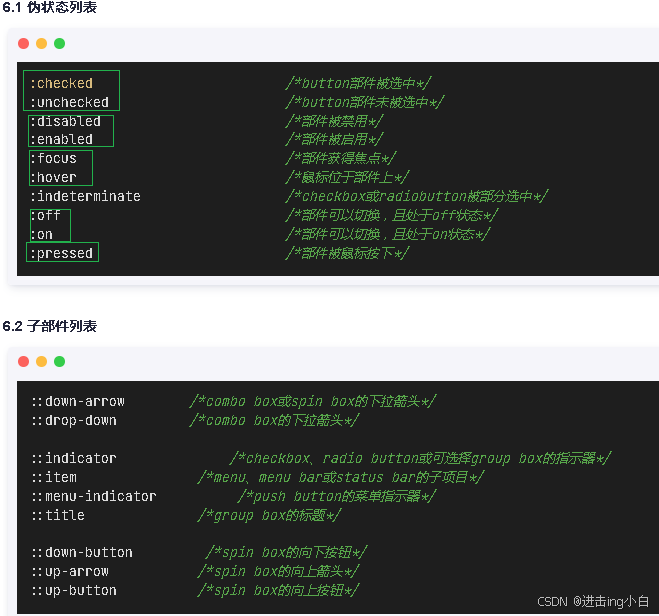Click the red dot in first code block
659x616 pixels.
24,44
